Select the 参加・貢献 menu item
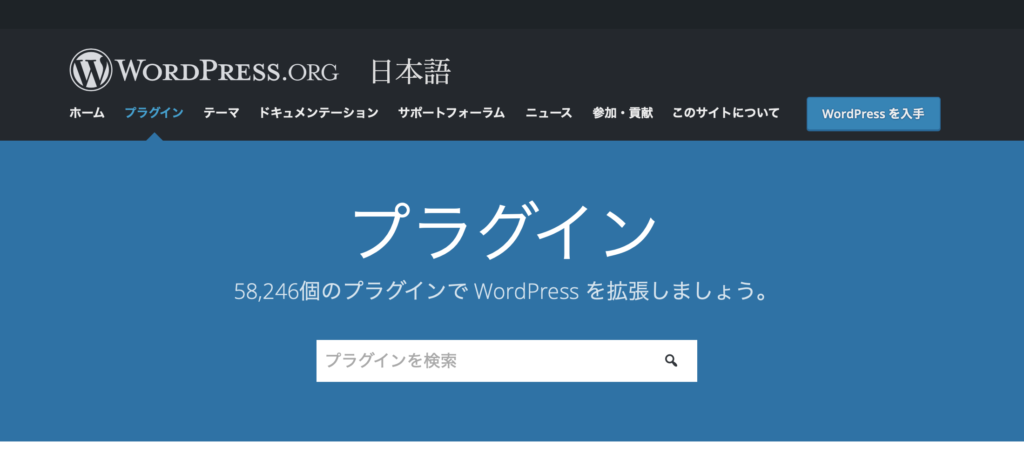 (622, 113)
